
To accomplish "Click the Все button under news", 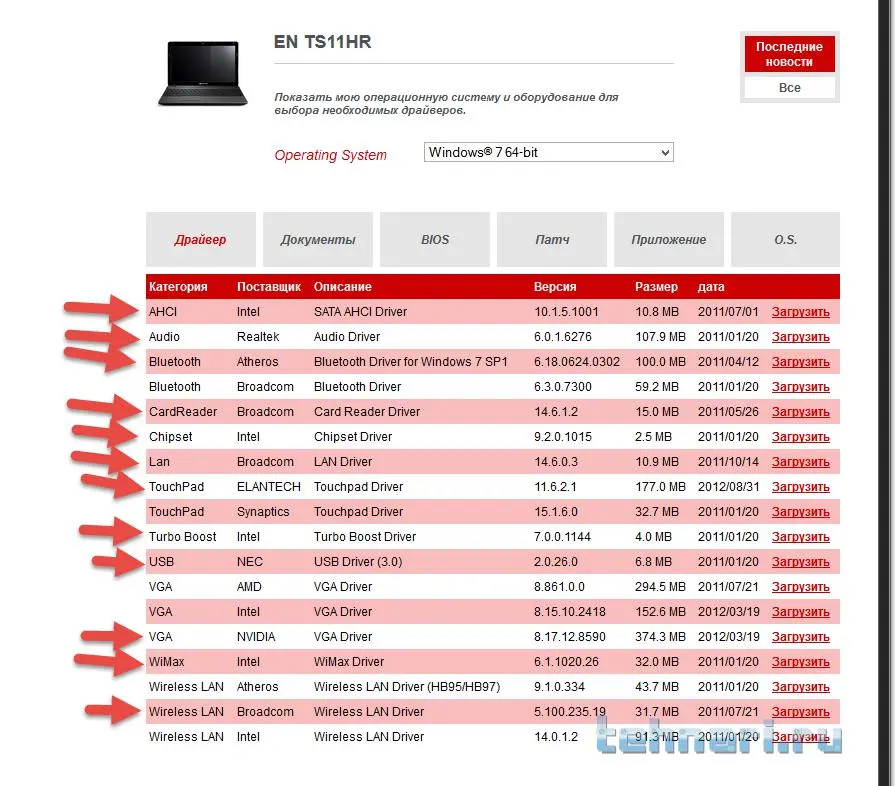I will tap(789, 88).
